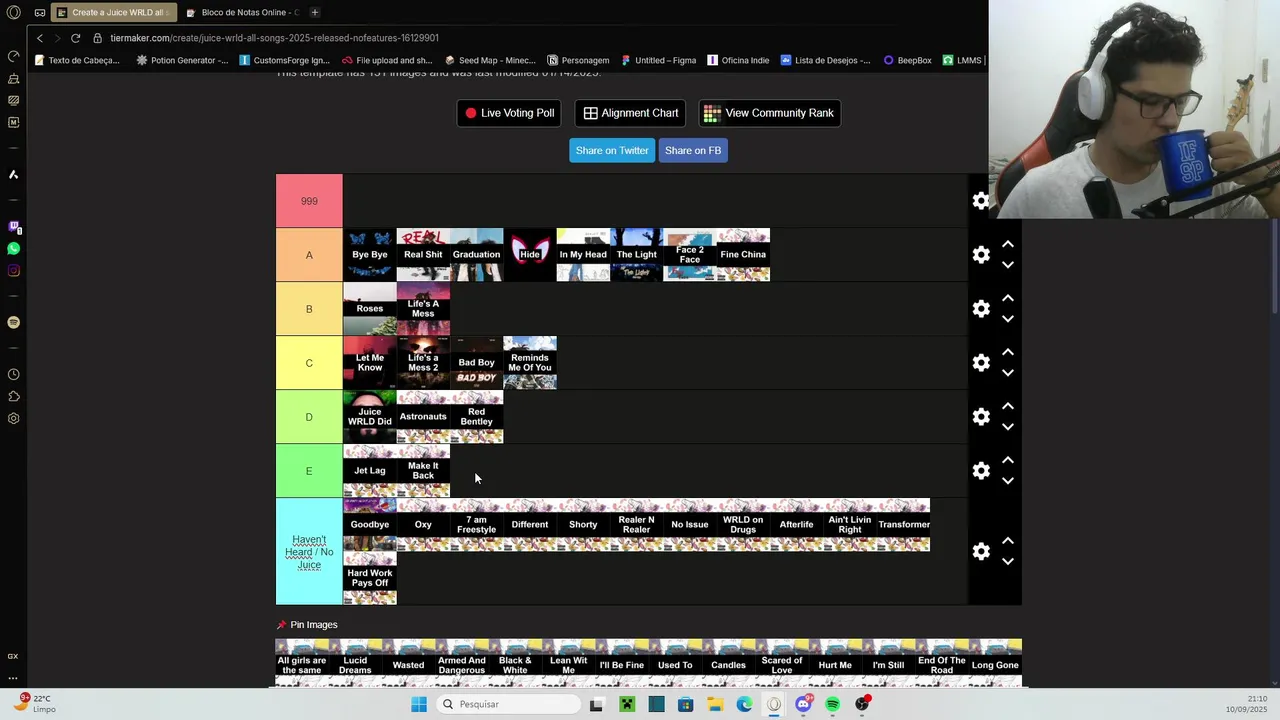Select the Jet Lag song tile

pyautogui.click(x=370, y=471)
